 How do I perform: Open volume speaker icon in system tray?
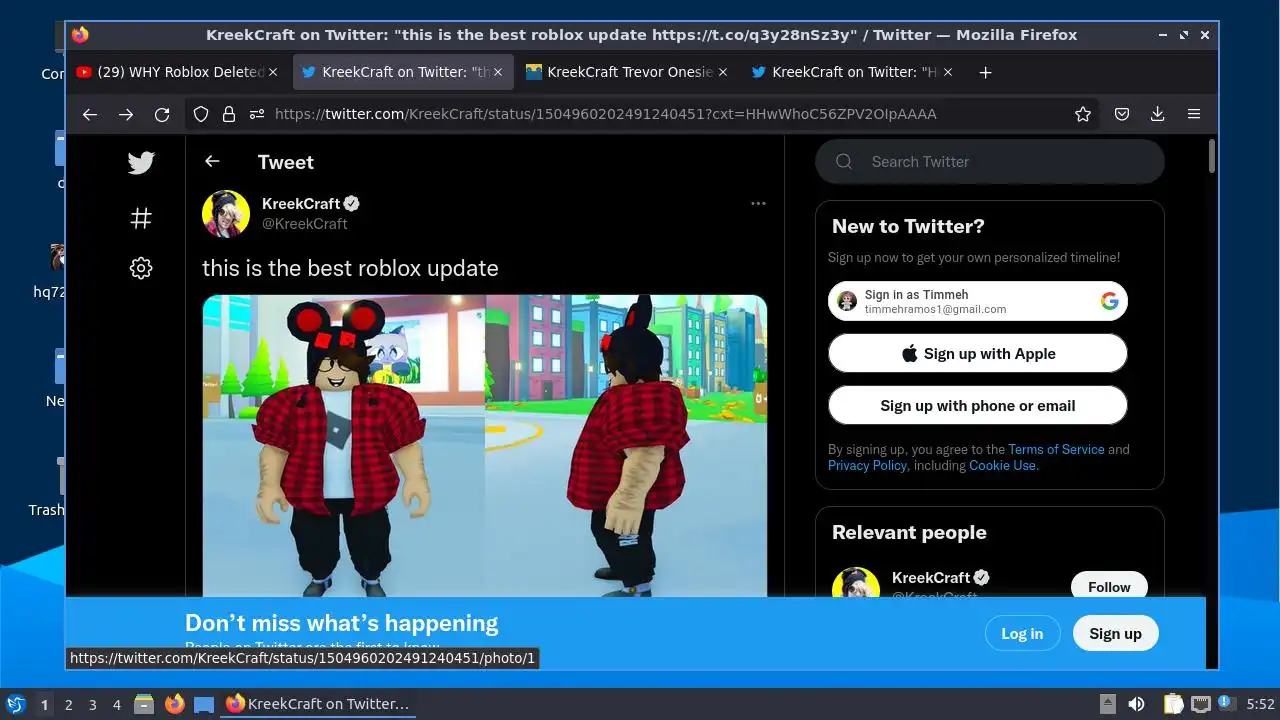(x=1136, y=704)
